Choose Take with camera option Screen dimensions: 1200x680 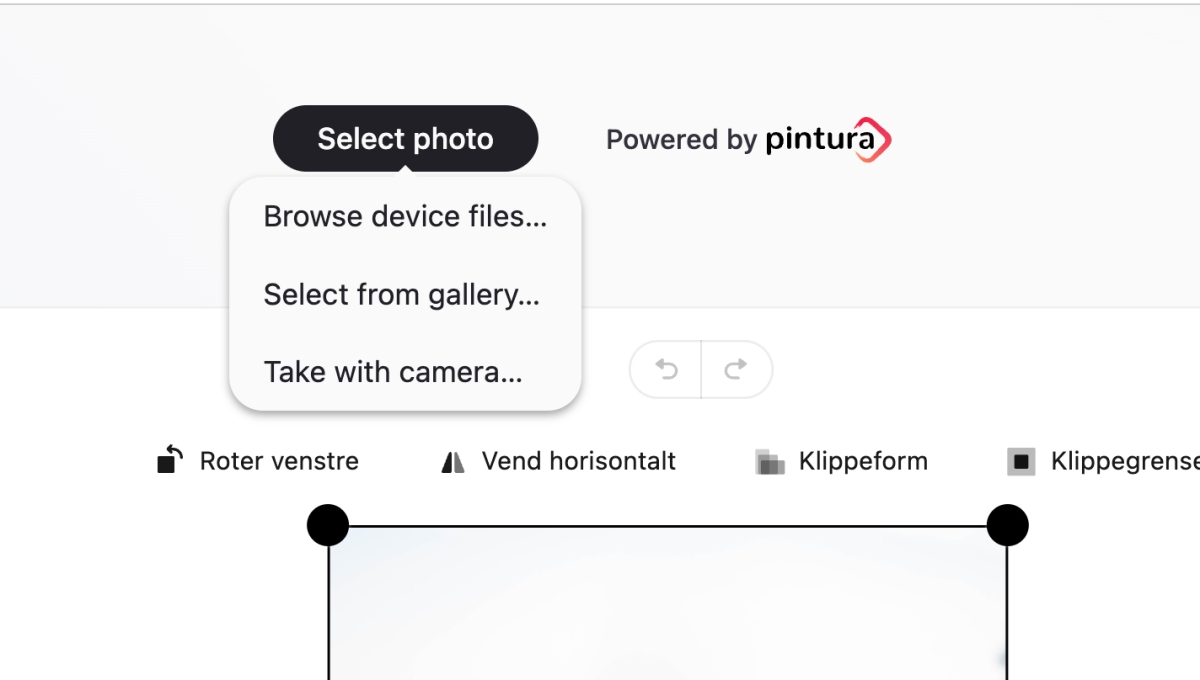pyautogui.click(x=393, y=372)
